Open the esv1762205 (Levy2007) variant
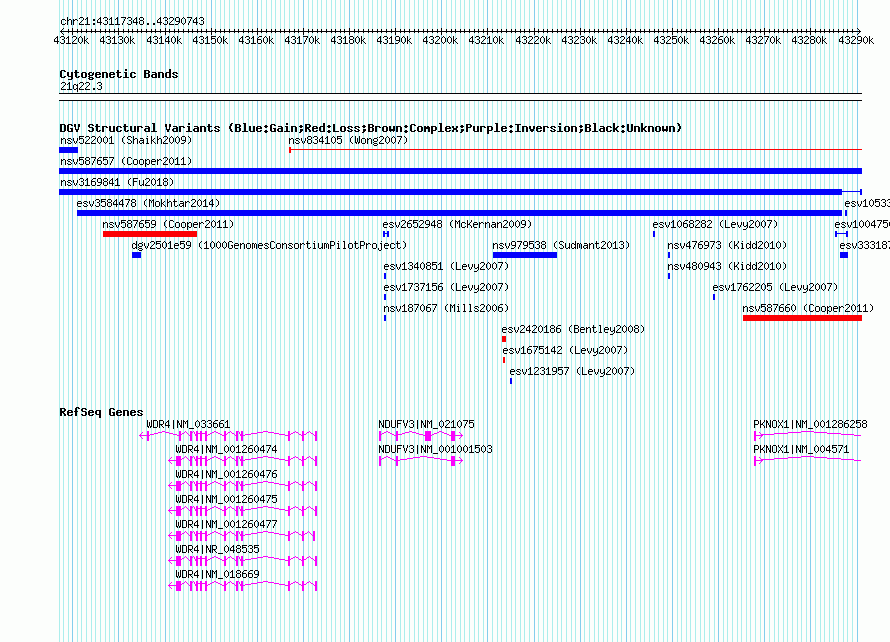 (775, 287)
